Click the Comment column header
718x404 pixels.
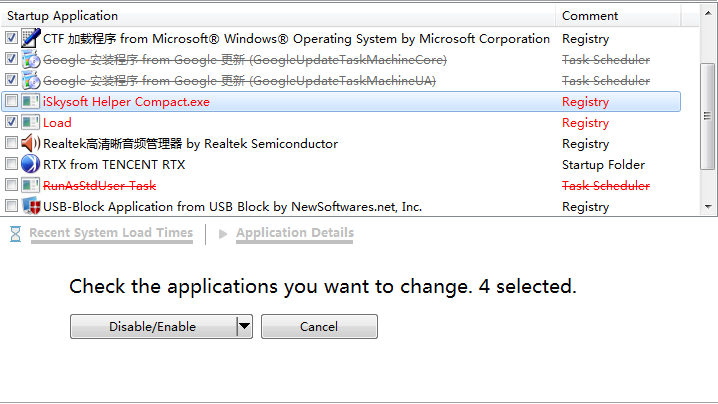click(590, 16)
